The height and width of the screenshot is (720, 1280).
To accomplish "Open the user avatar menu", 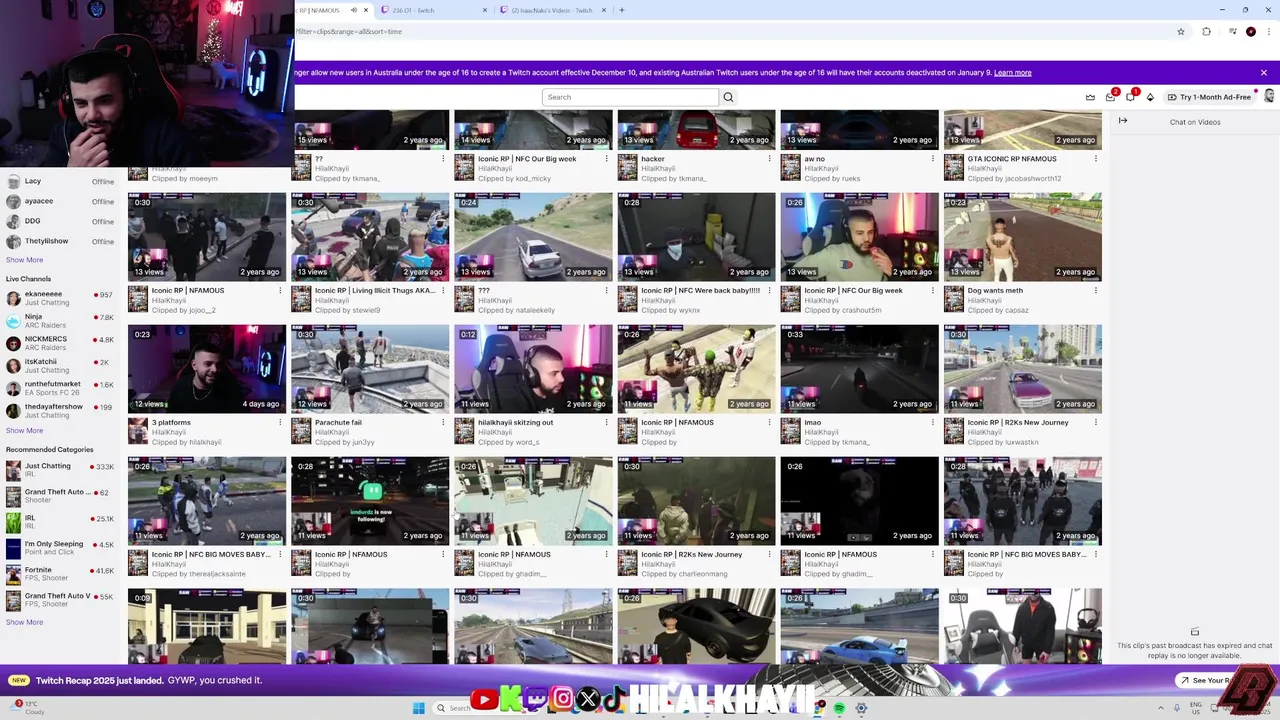I will point(1269,97).
